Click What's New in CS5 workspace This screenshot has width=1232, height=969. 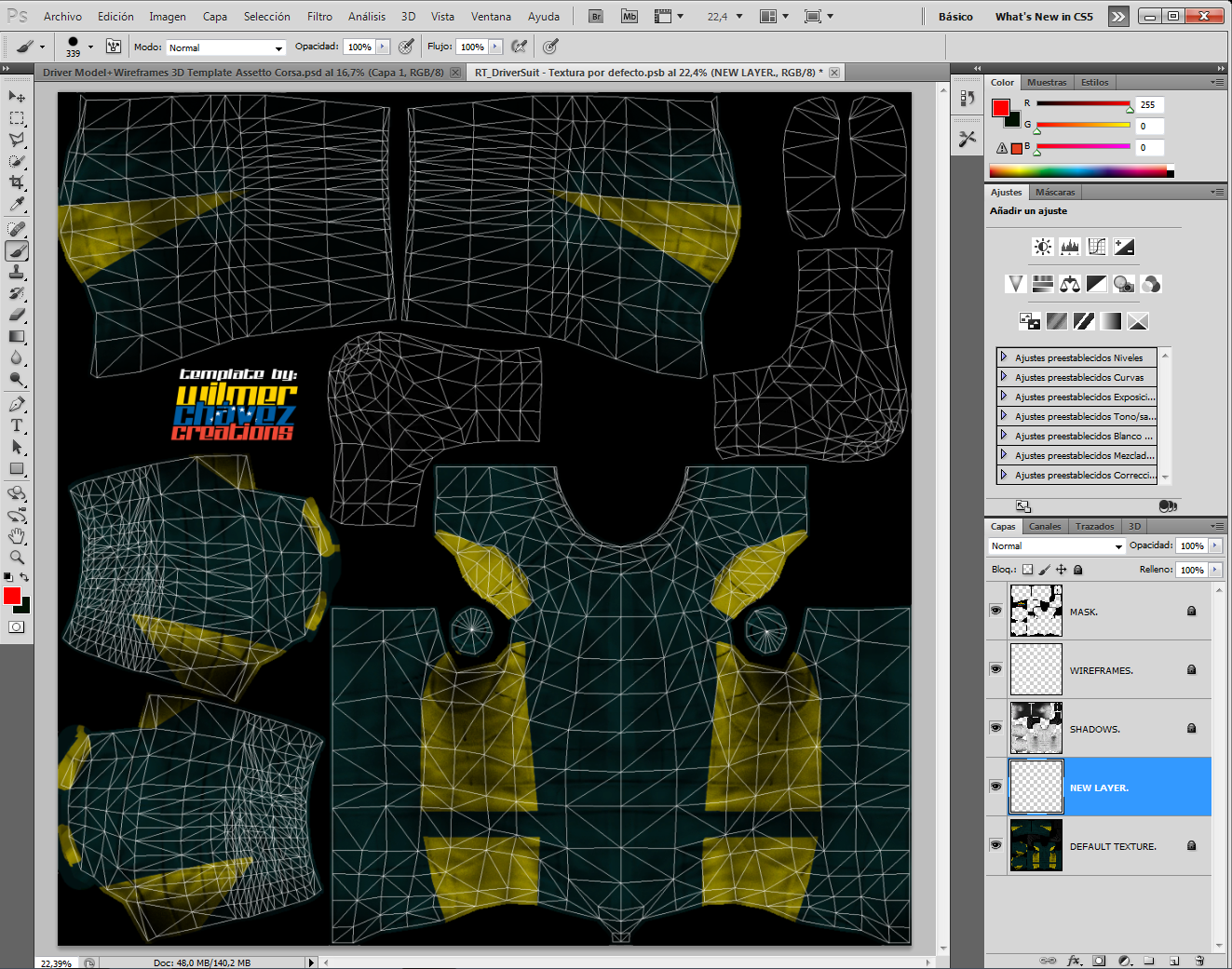coord(1044,17)
